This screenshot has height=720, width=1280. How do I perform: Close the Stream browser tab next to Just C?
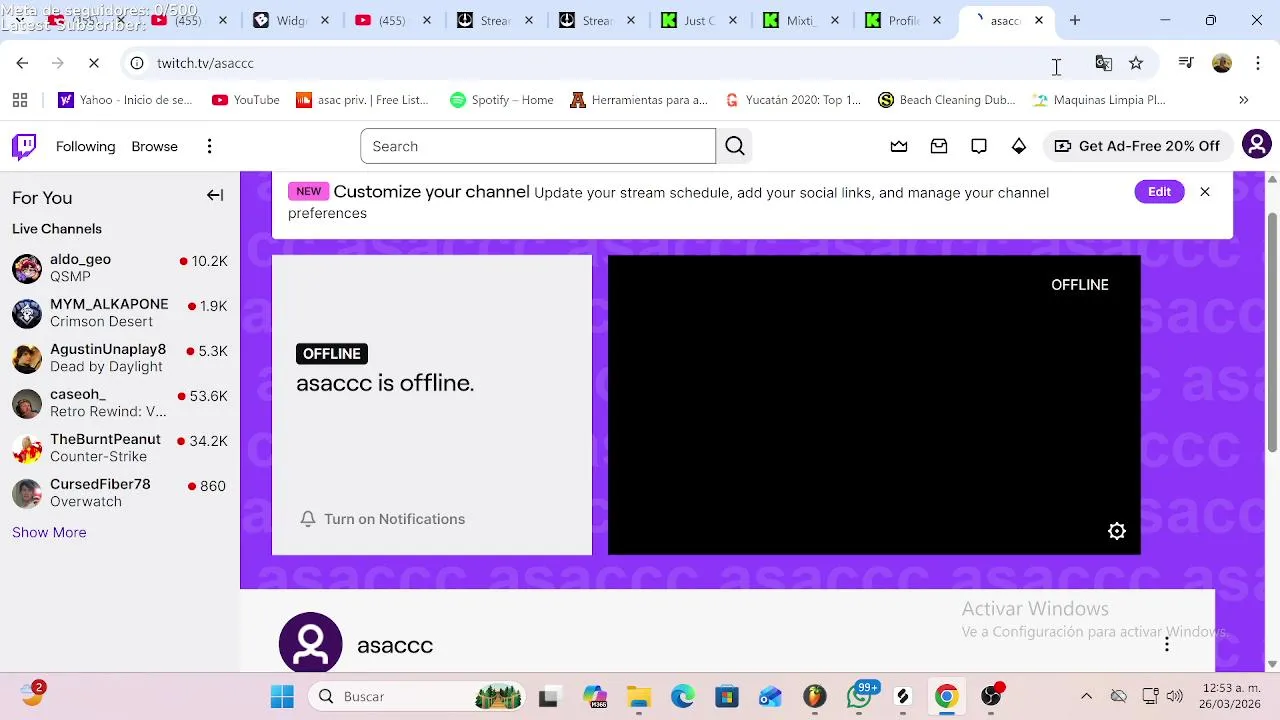click(631, 20)
